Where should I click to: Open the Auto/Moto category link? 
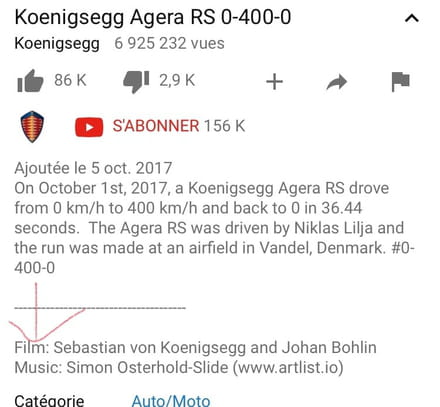pyautogui.click(x=171, y=401)
